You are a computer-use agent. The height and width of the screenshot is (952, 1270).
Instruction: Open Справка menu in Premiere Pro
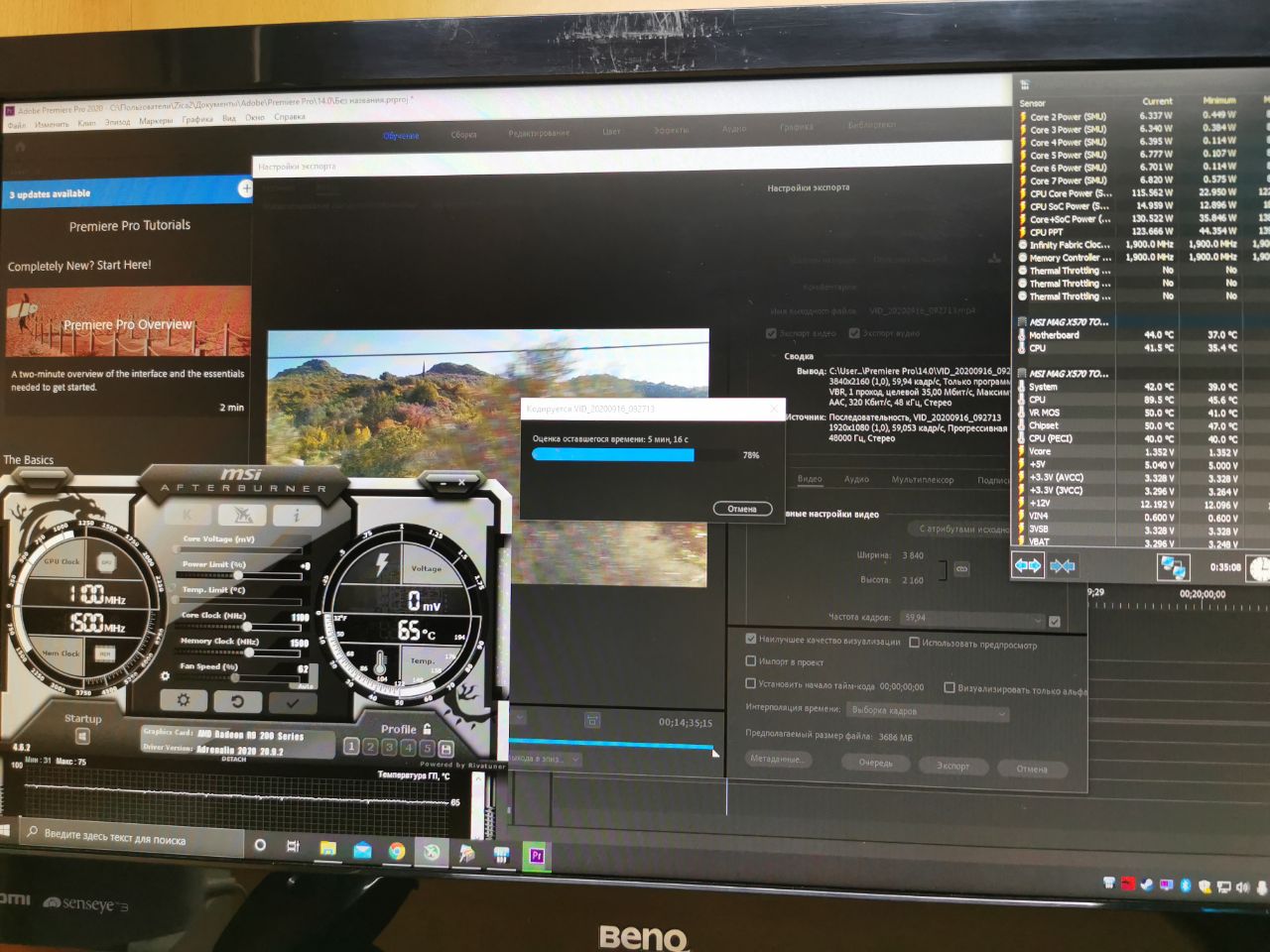(290, 117)
